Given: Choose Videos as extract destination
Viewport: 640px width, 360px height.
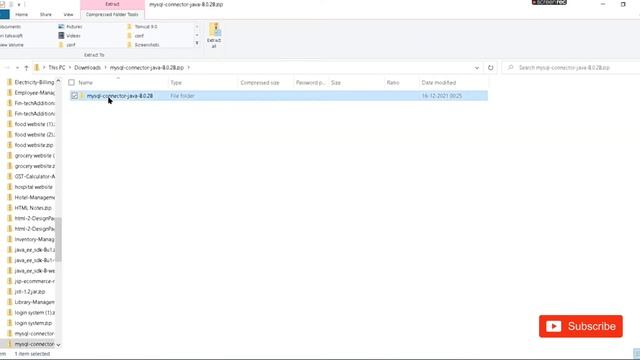Looking at the screenshot, I should [x=69, y=36].
